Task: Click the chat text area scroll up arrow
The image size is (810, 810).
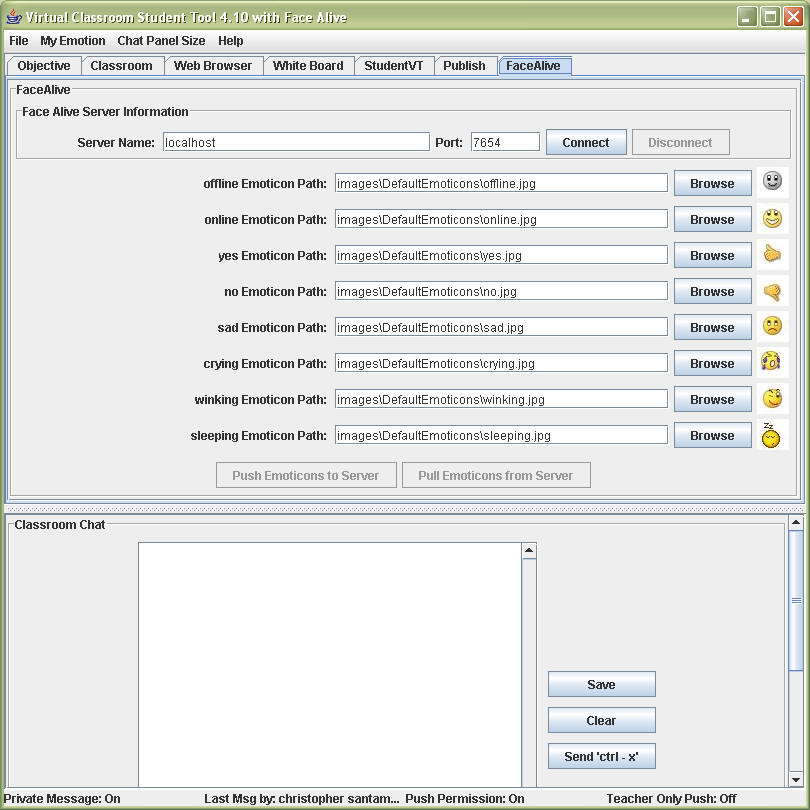Action: pos(529,551)
